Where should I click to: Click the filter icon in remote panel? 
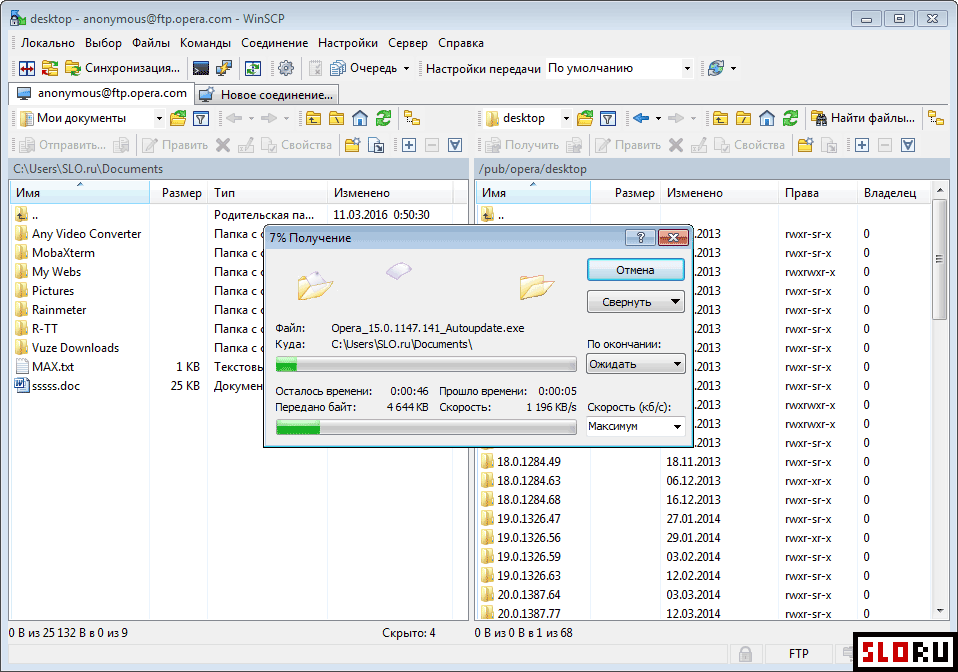[x=608, y=119]
